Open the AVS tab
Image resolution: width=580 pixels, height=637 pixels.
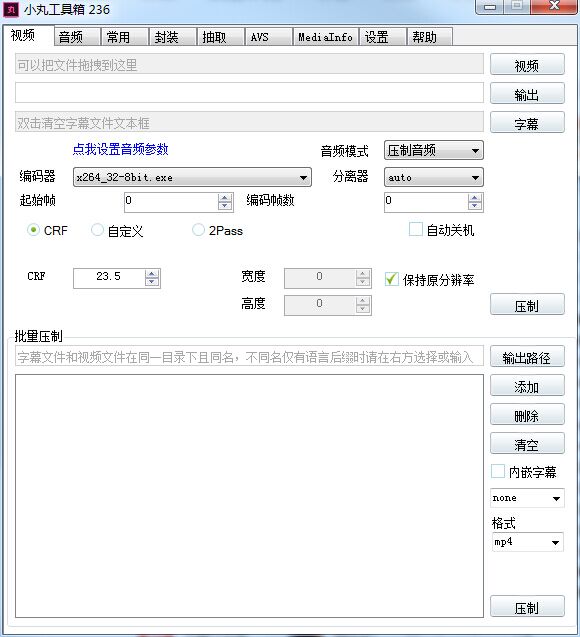pyautogui.click(x=268, y=37)
